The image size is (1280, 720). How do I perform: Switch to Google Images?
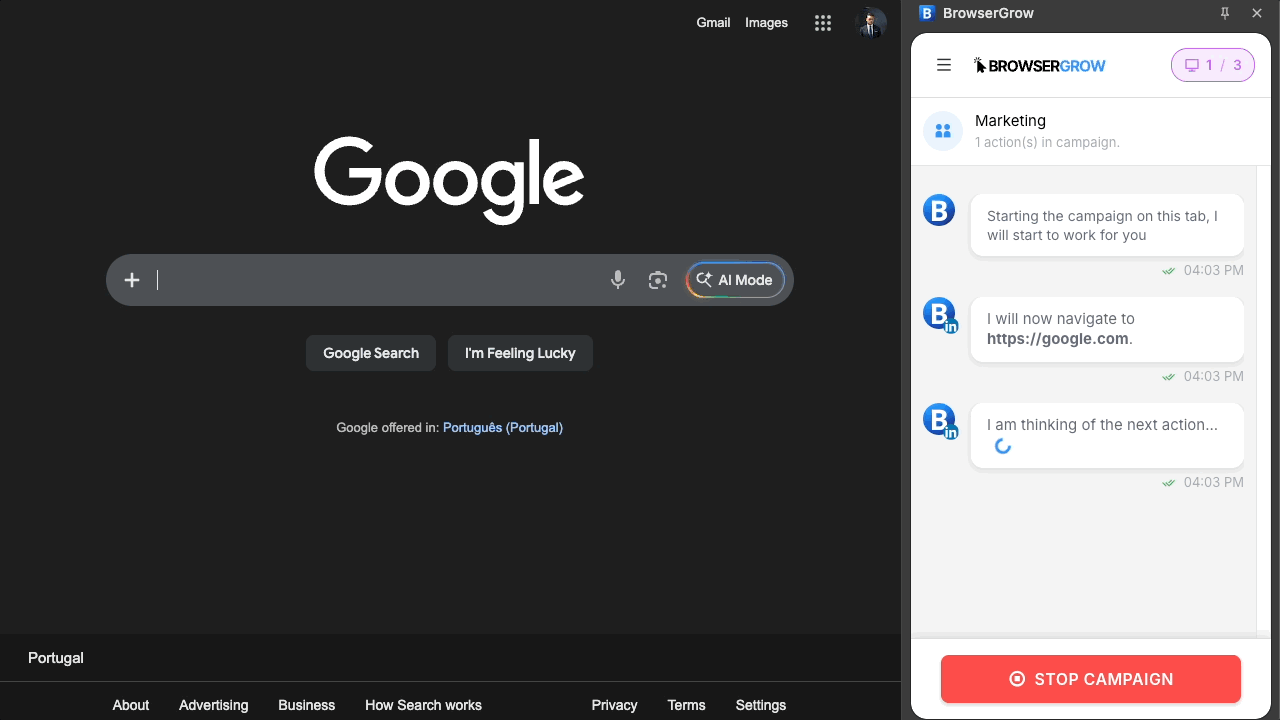(766, 22)
